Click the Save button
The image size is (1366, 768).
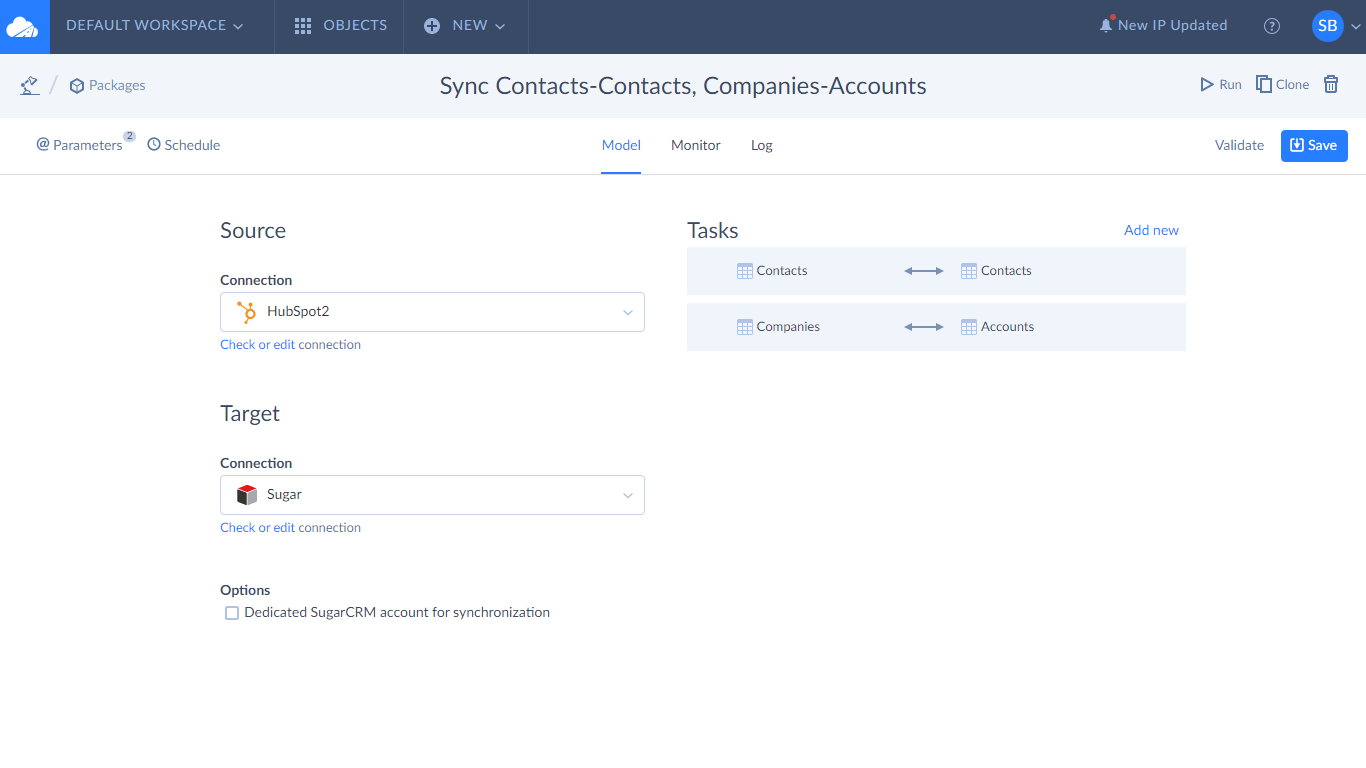(1314, 146)
